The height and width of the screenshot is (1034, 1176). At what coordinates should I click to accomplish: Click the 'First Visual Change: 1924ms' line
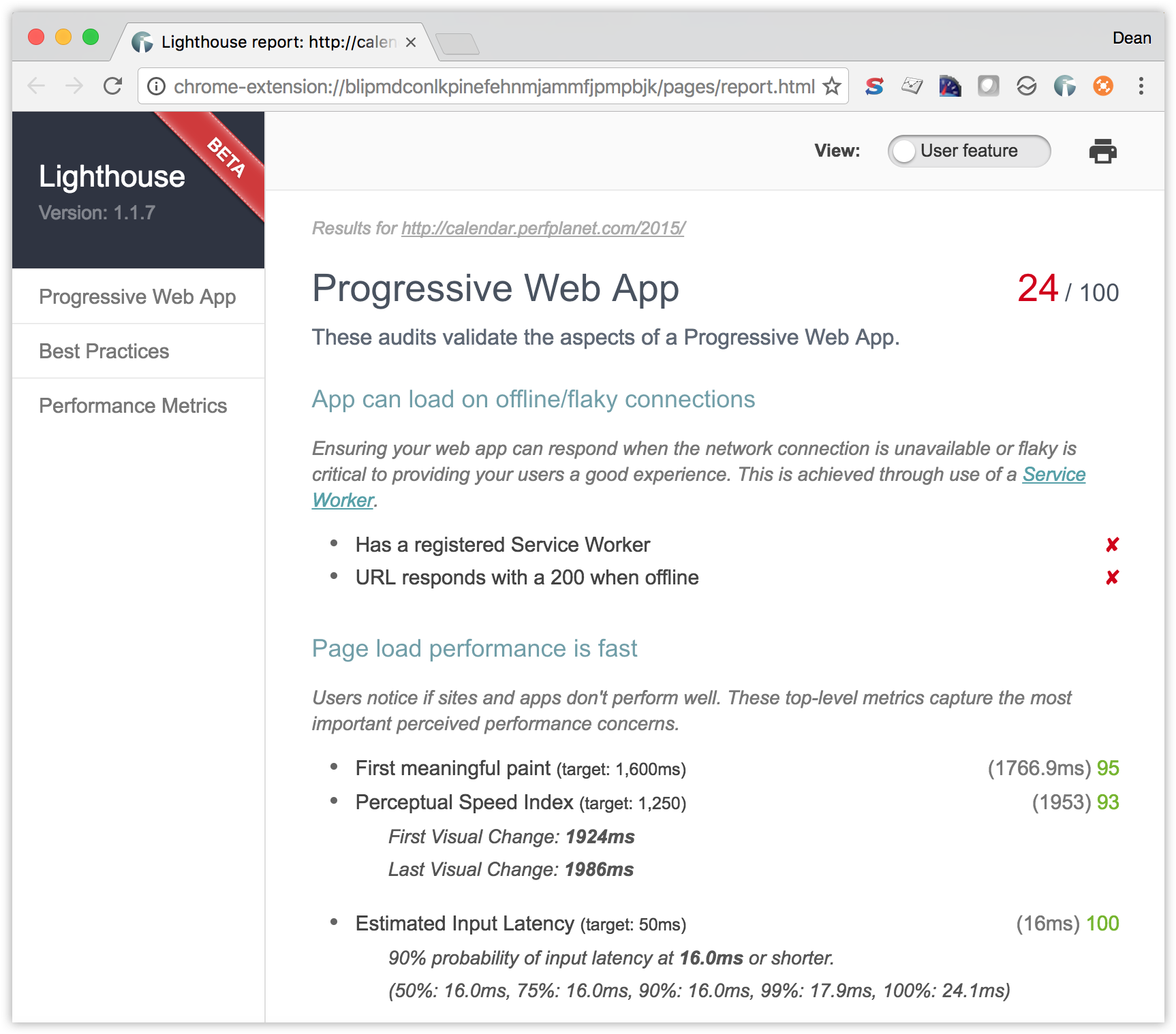point(511,837)
